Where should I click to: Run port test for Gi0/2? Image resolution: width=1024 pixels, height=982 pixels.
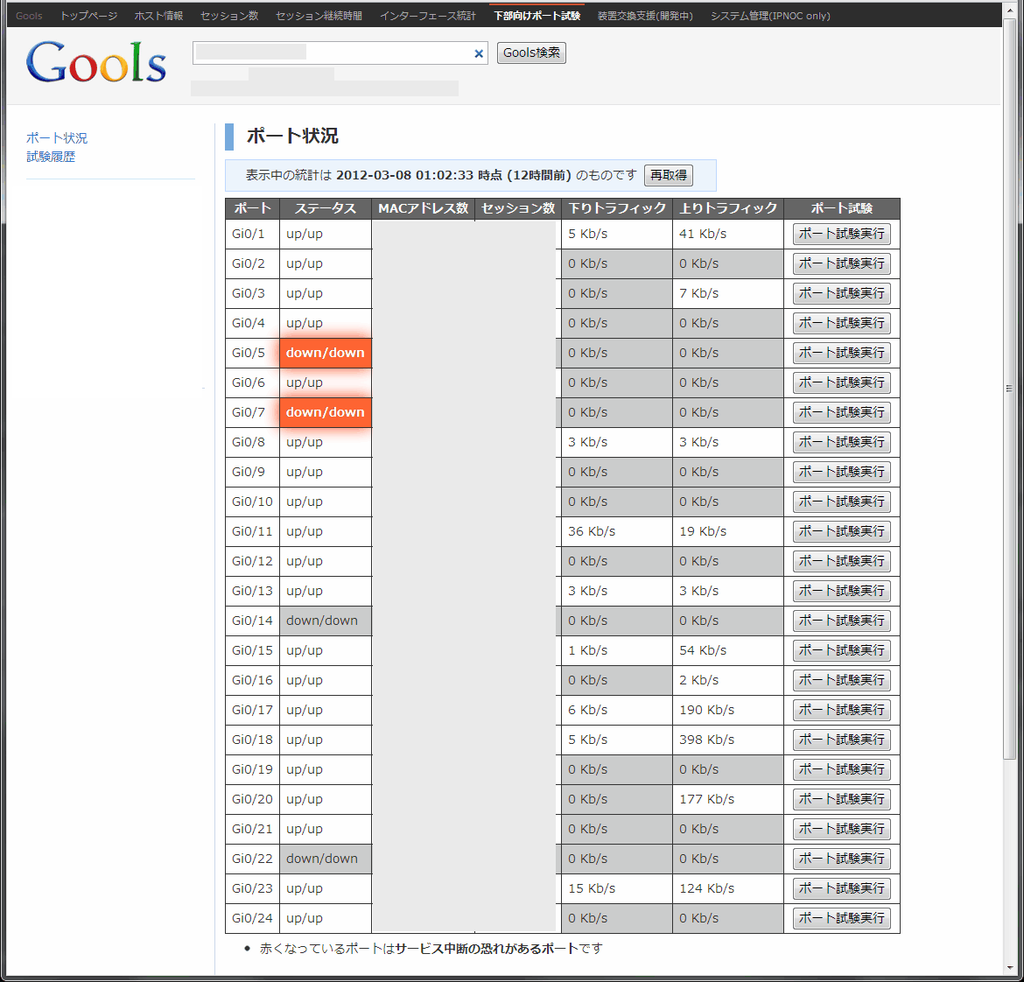click(842, 264)
